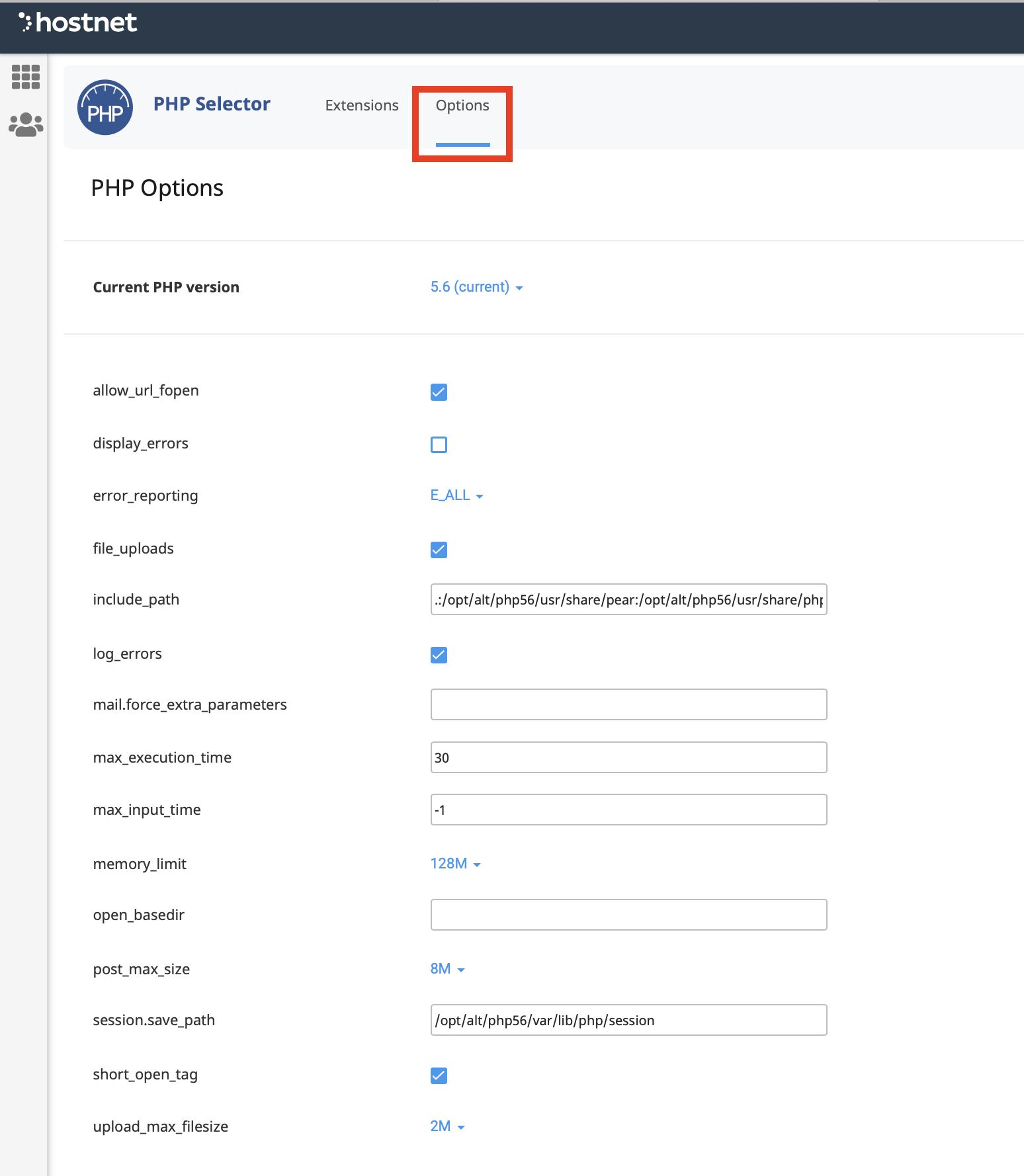The height and width of the screenshot is (1176, 1024).
Task: Open the memory_limit 128M dropdown
Action: click(x=455, y=864)
